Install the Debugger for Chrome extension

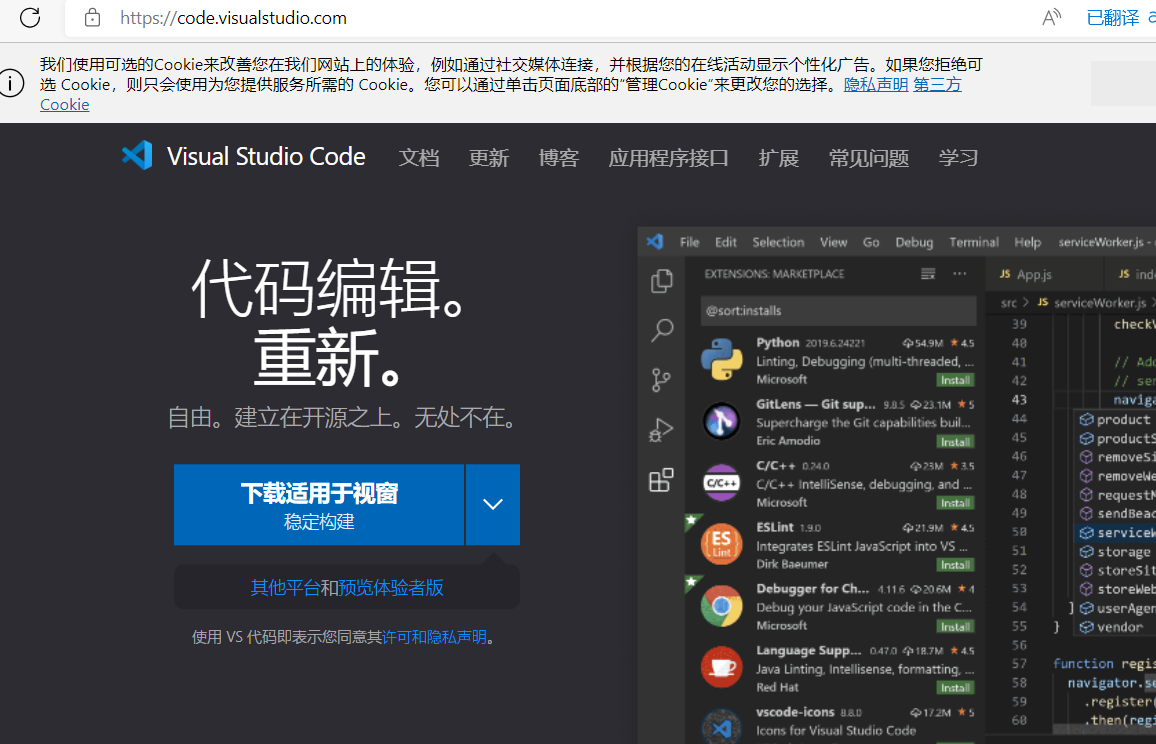955,627
